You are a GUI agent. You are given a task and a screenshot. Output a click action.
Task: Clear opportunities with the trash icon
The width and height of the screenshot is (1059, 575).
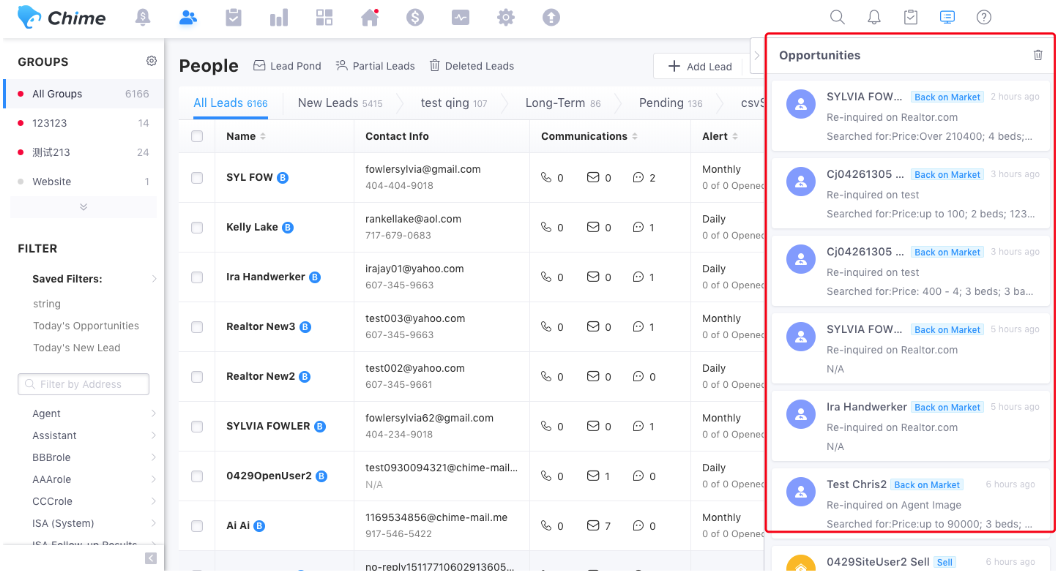click(1038, 55)
